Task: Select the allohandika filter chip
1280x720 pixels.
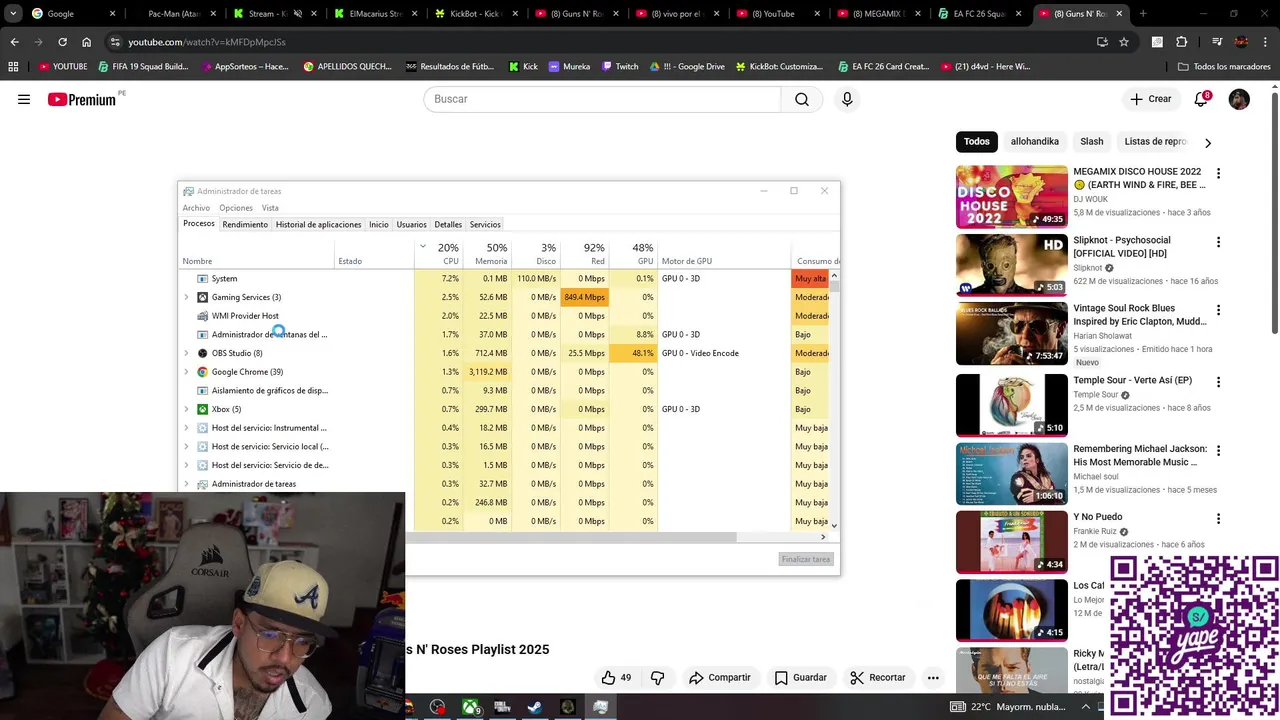Action: 1034,141
